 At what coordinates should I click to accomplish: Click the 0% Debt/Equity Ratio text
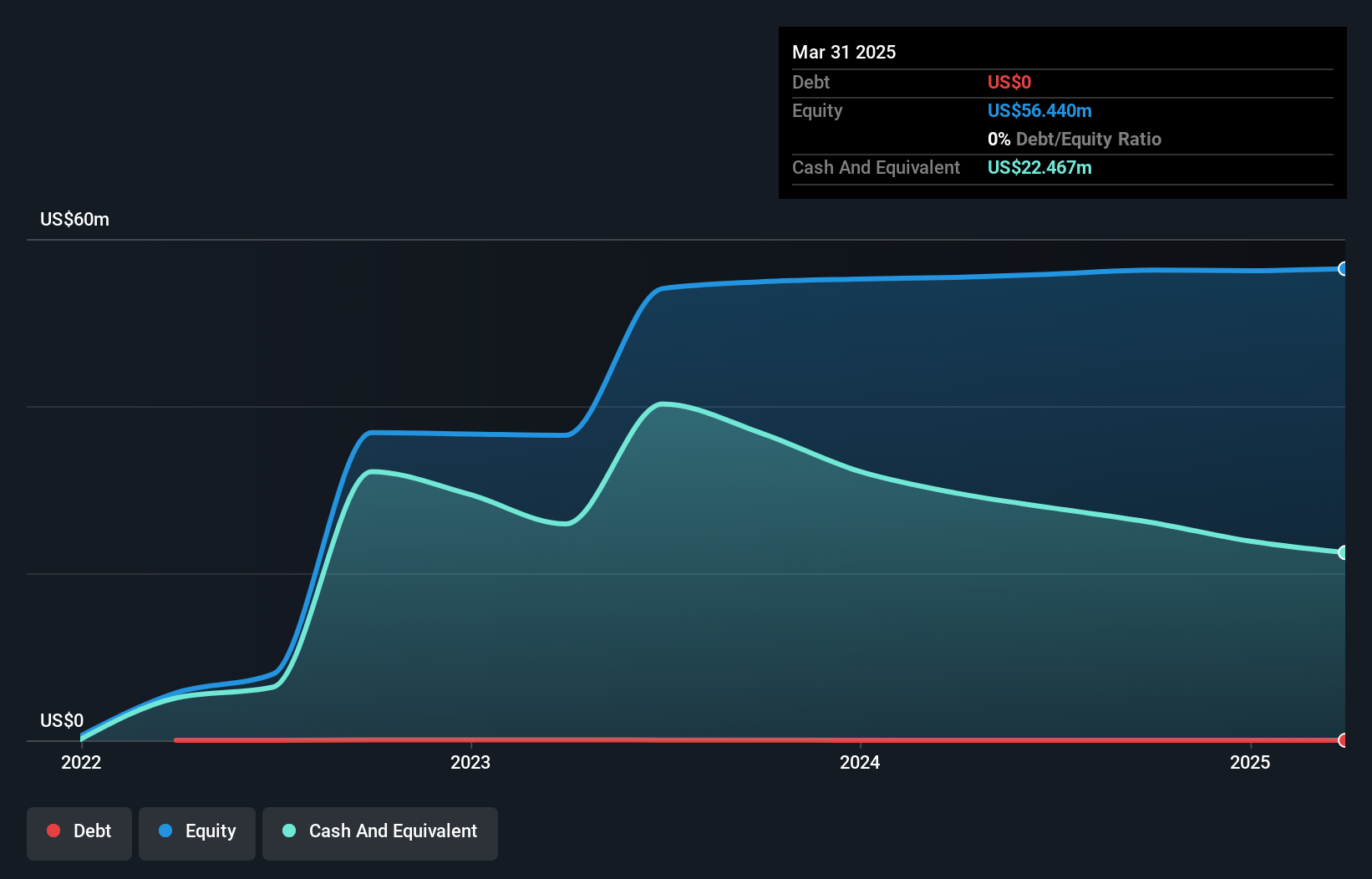pos(1075,139)
